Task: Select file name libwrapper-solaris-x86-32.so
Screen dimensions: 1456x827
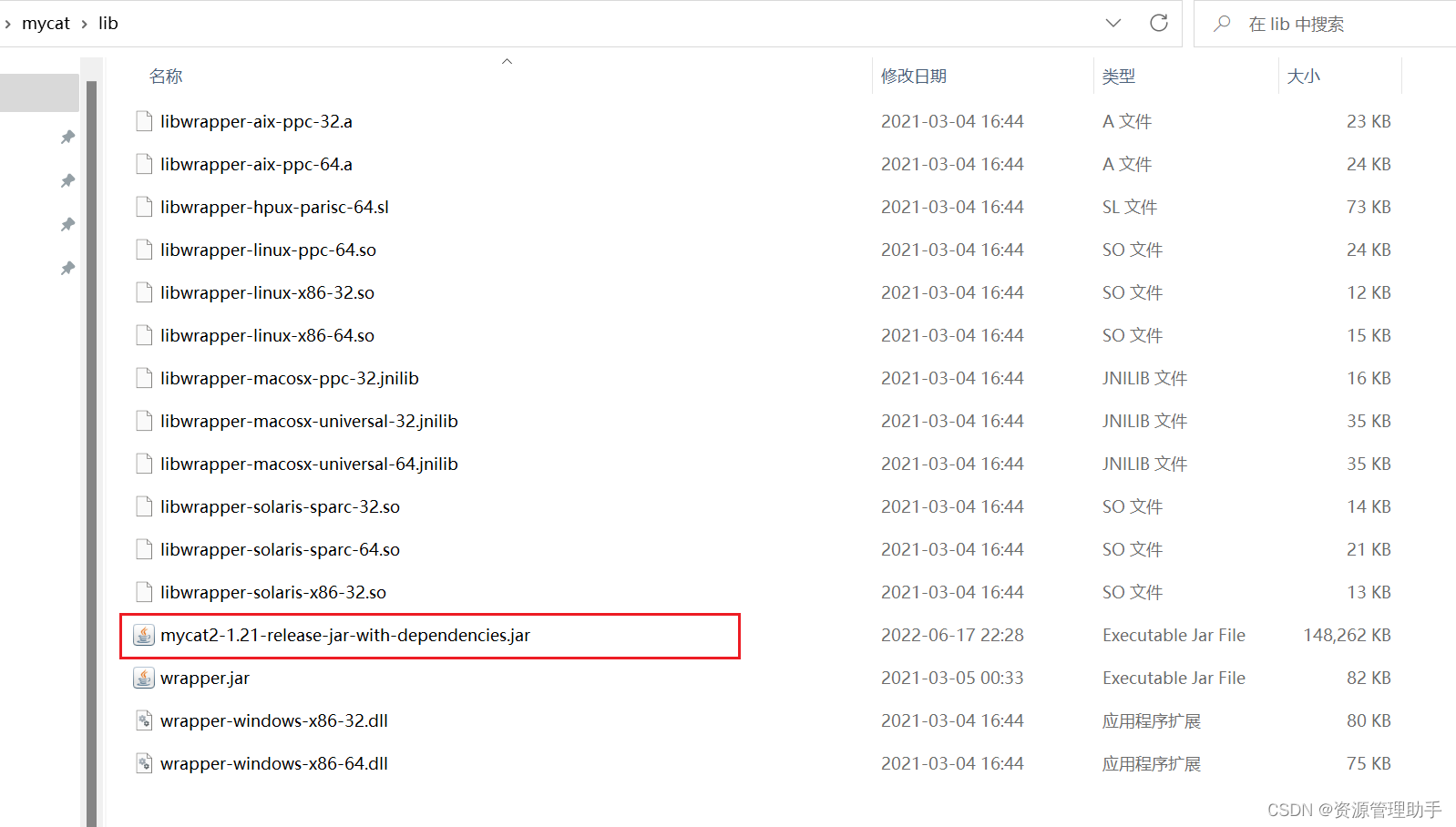Action: (x=273, y=592)
